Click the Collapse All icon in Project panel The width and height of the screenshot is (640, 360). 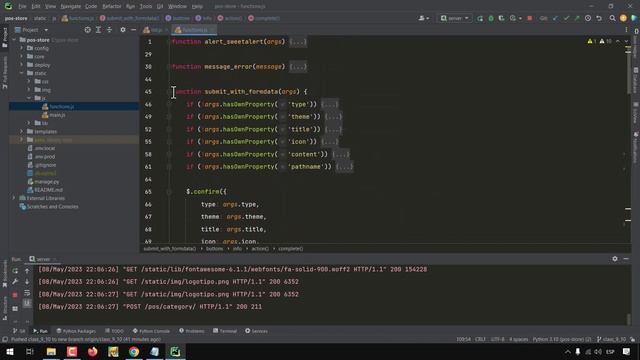click(109, 30)
